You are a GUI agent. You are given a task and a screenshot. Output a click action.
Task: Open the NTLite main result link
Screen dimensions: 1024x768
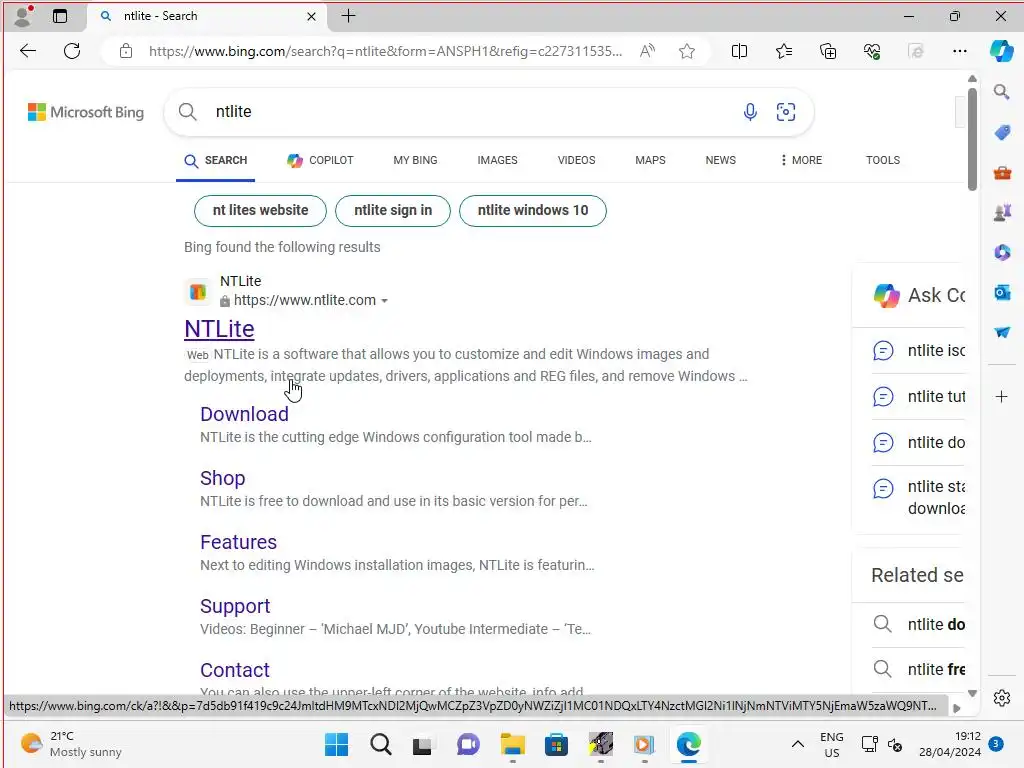[x=219, y=329]
